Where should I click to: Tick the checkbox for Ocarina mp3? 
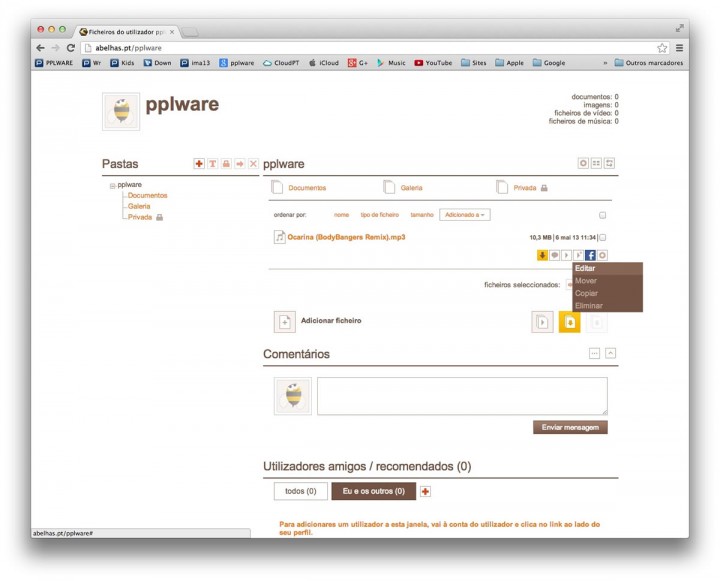[602, 237]
